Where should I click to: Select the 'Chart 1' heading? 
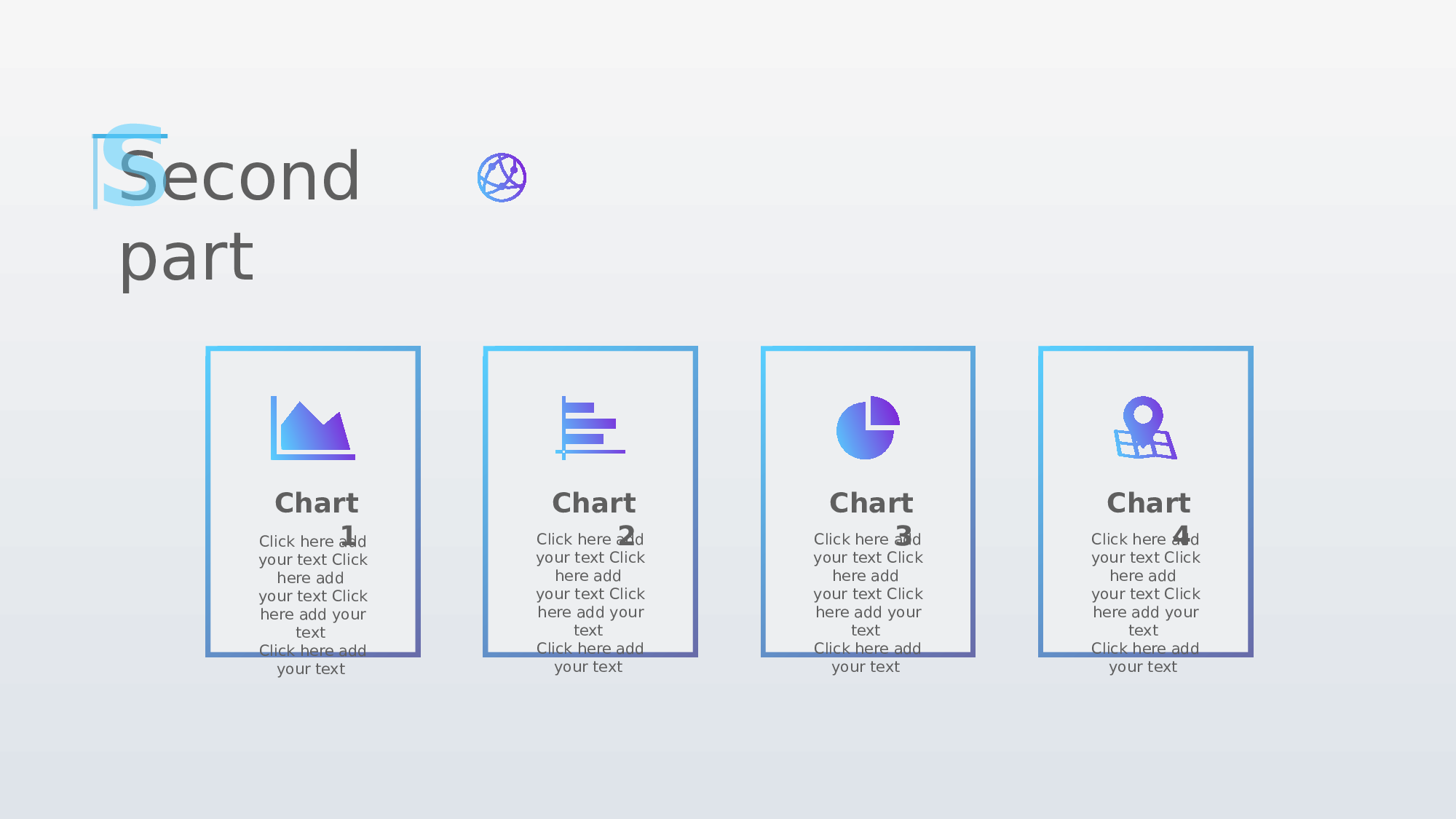pyautogui.click(x=317, y=519)
